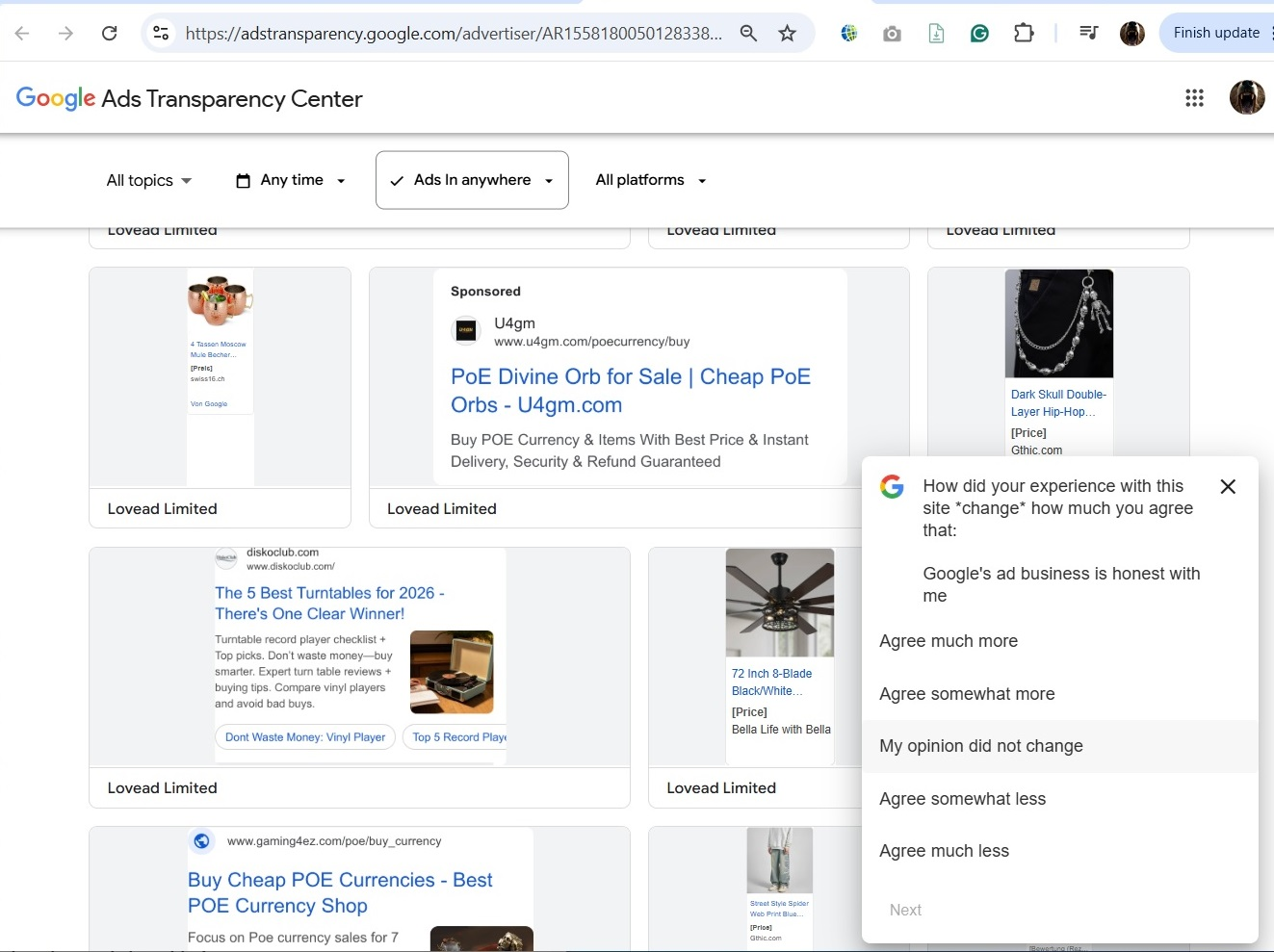Open the Dark Skull Double-Layer chain ad
This screenshot has width=1274, height=952.
[1058, 363]
